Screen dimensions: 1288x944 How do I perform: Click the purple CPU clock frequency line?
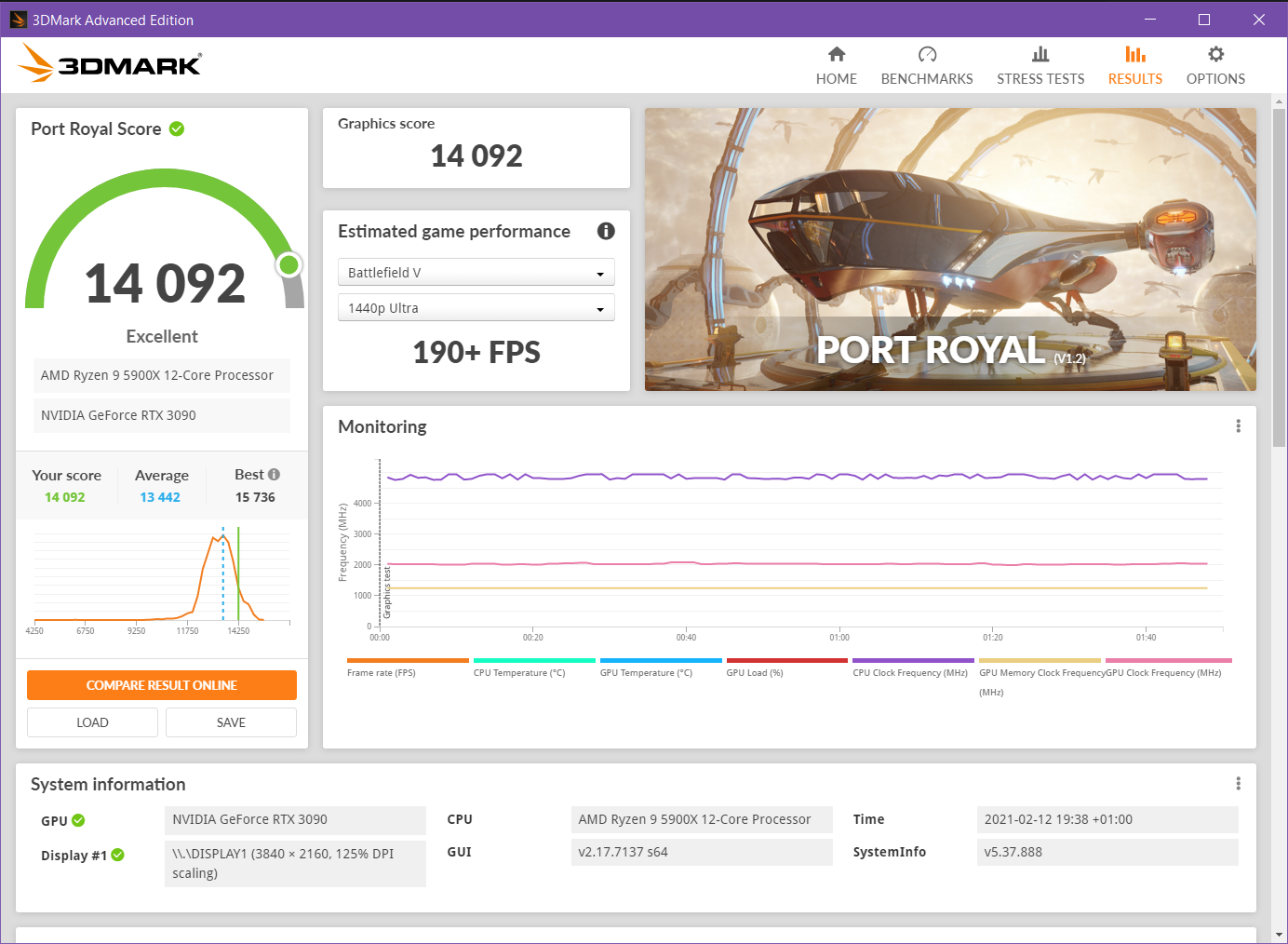(797, 478)
